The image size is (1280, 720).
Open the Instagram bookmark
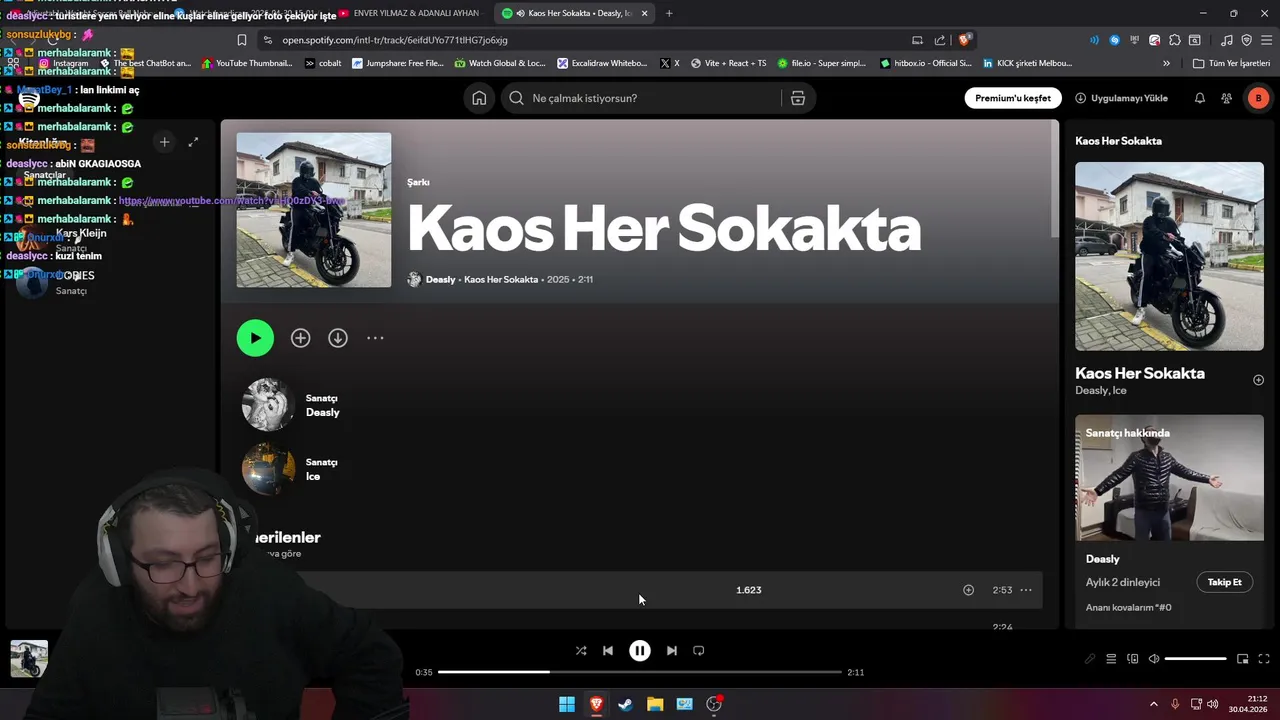[63, 63]
